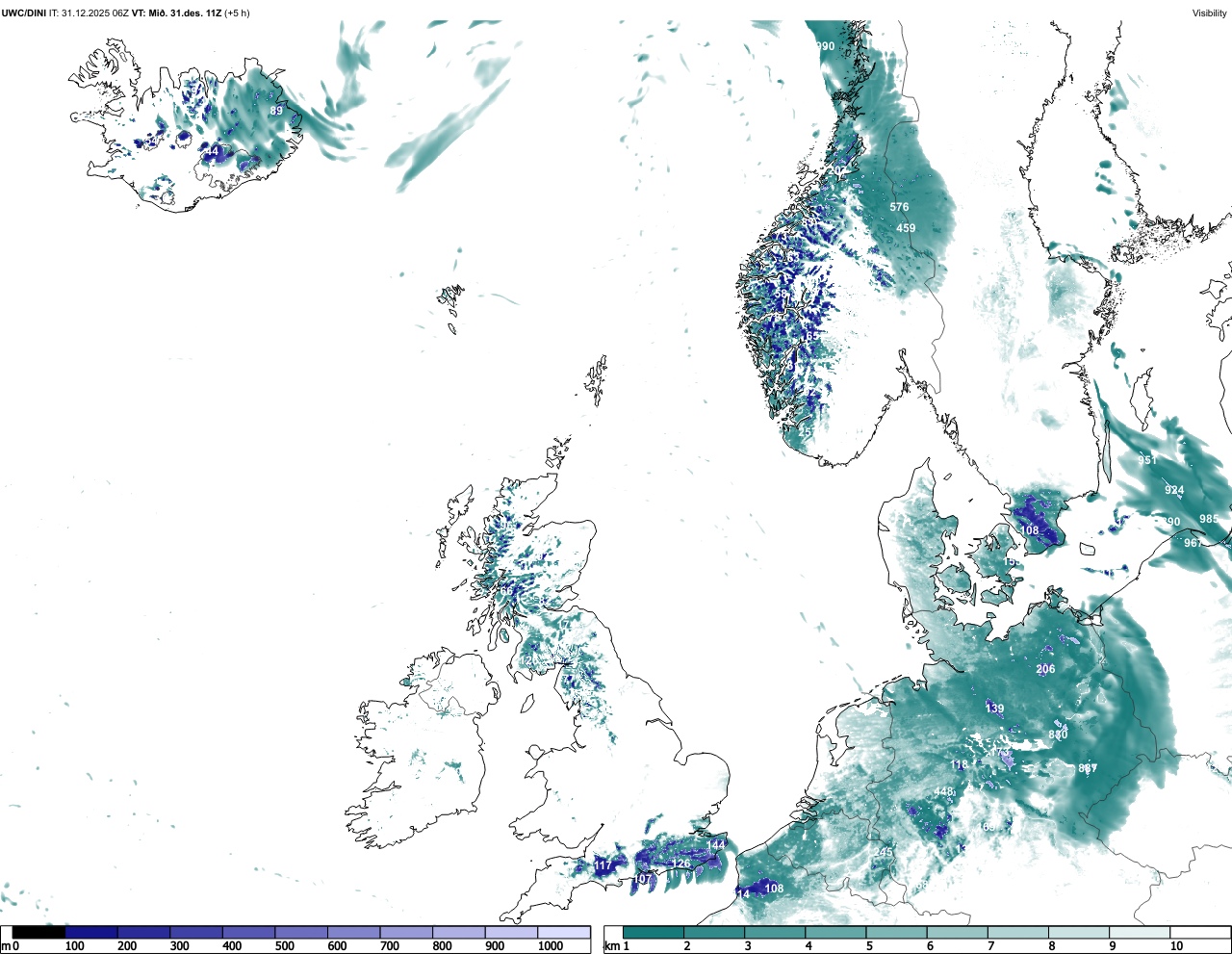
Task: Click the '44' value over southern Iceland
Action: pos(212,151)
